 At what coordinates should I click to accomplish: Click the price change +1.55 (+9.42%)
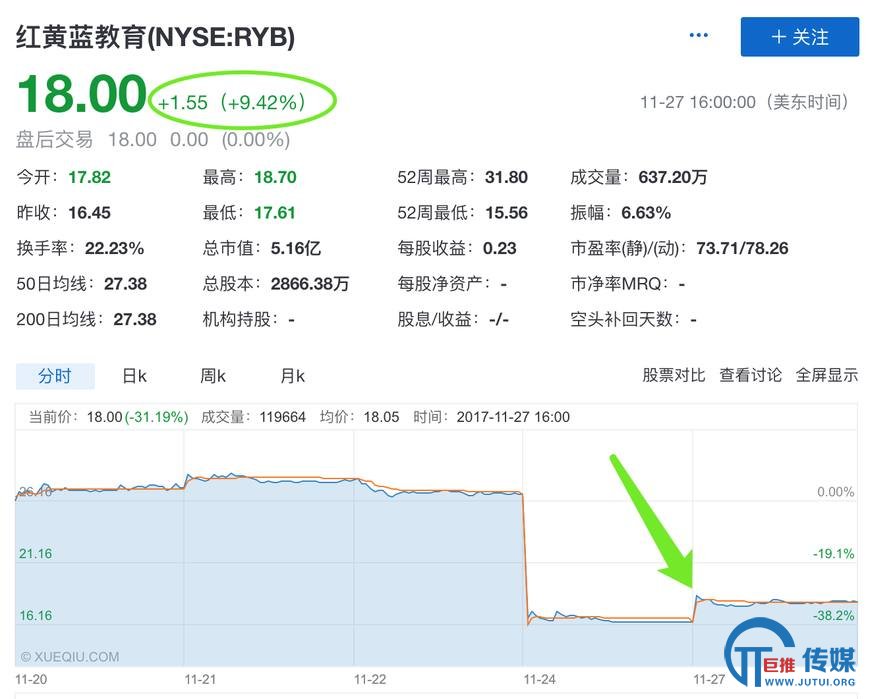(231, 103)
